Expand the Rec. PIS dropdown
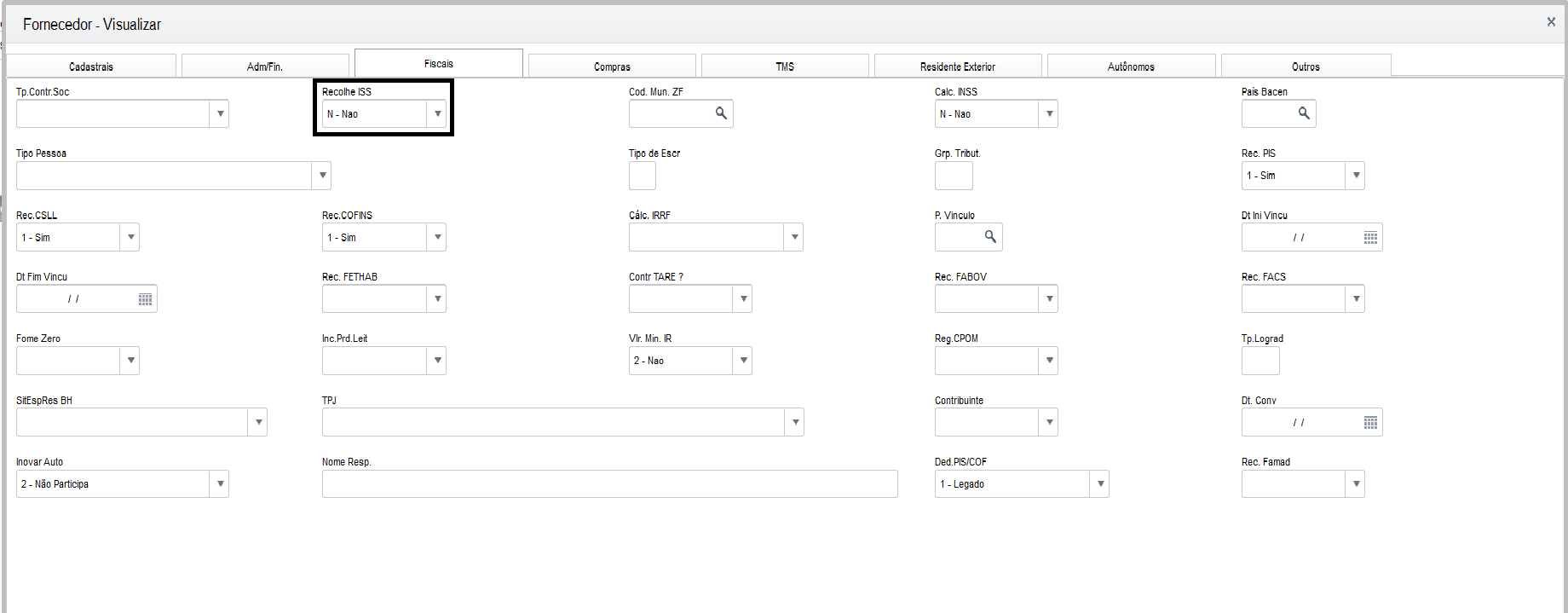This screenshot has height=613, width=1568. pyautogui.click(x=1356, y=176)
